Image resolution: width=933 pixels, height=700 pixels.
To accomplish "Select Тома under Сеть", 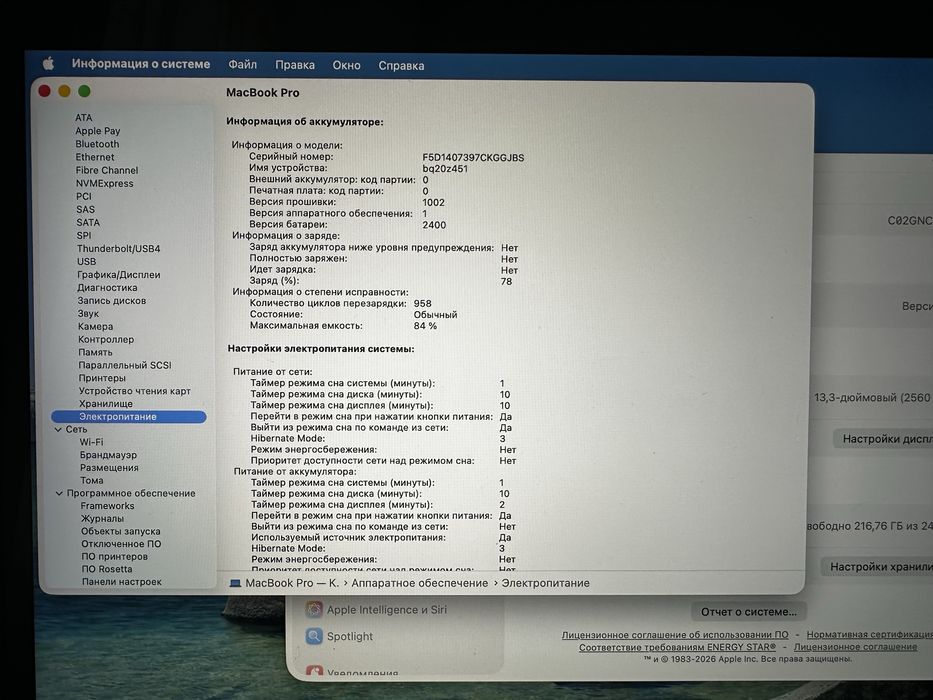I will pos(92,480).
